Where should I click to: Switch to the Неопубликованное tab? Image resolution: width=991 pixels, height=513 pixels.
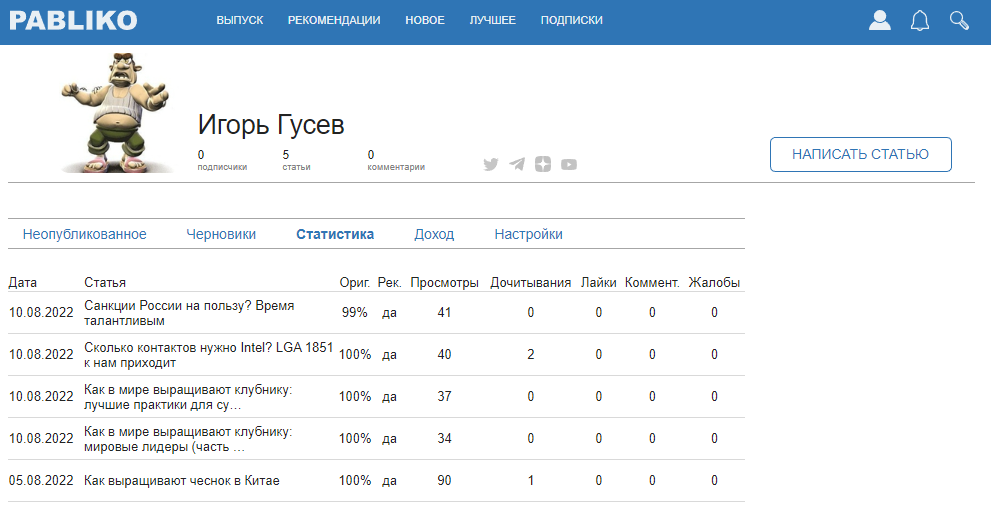coord(85,234)
